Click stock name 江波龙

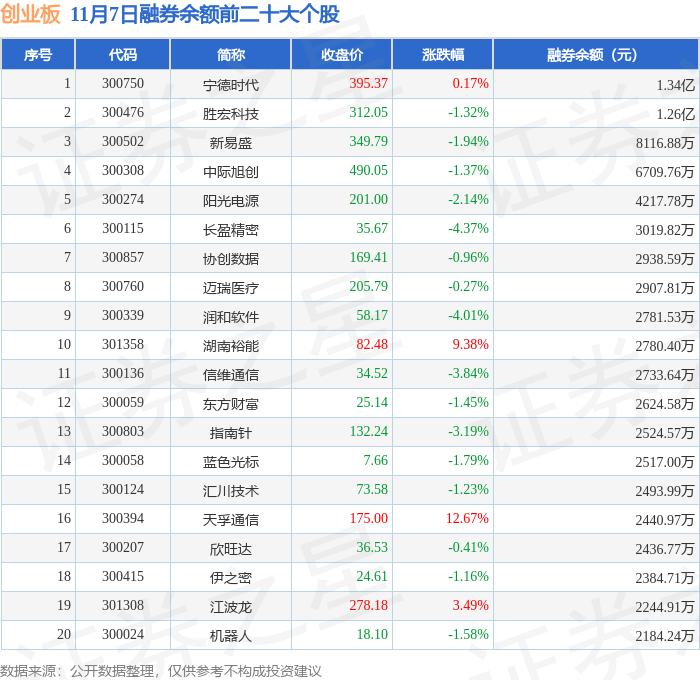click(x=231, y=607)
